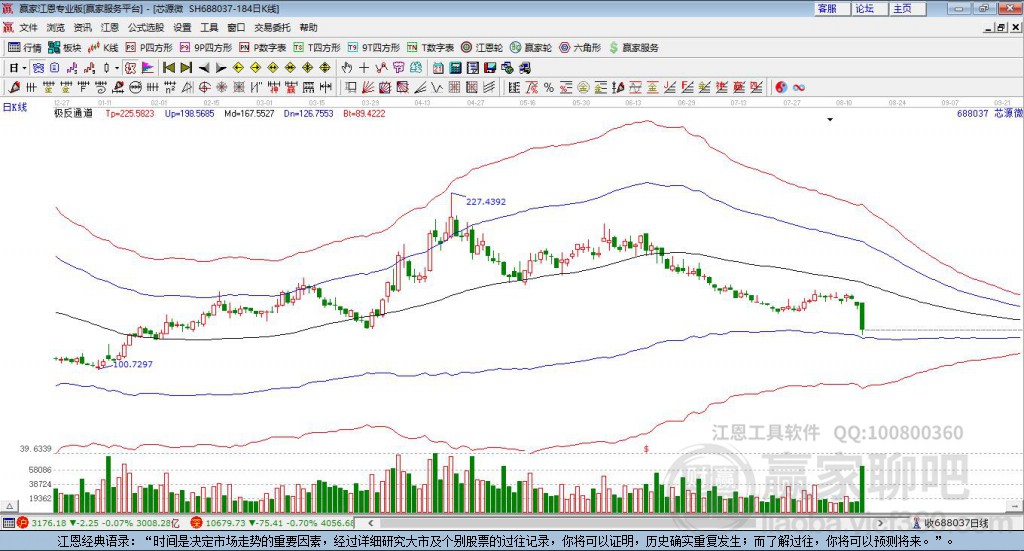This screenshot has height=551, width=1024.
Task: Click the 客服 button in title bar
Action: point(833,8)
